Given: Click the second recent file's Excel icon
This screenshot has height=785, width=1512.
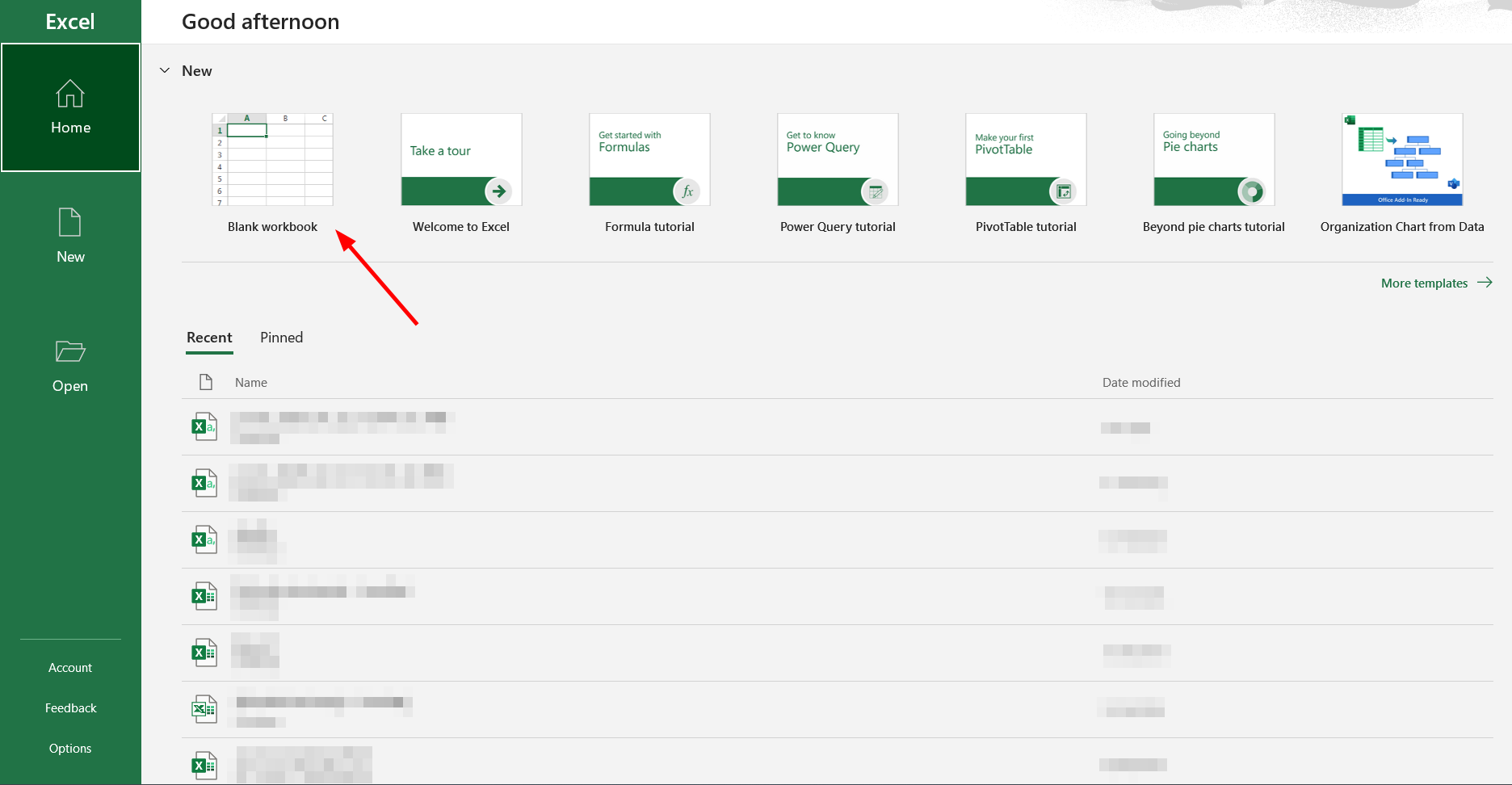Looking at the screenshot, I should pos(204,483).
